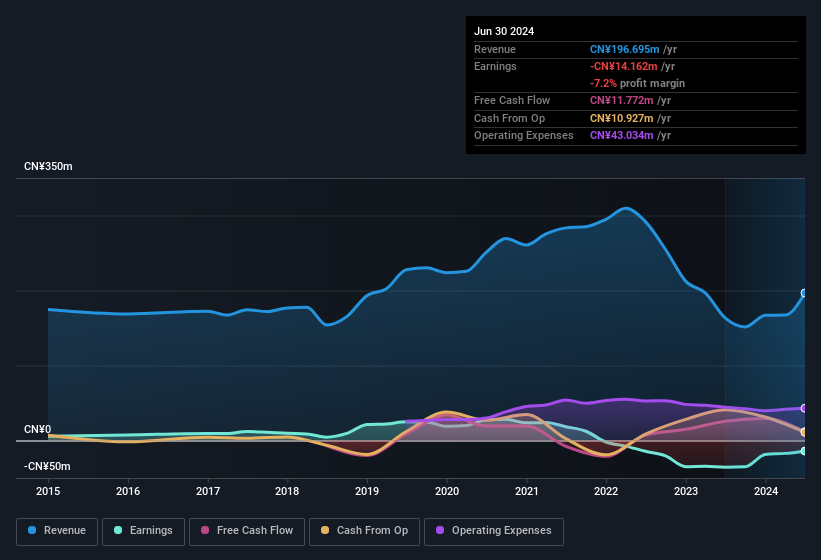Click the Cash From Op end data point
The image size is (821, 560).
coord(804,432)
